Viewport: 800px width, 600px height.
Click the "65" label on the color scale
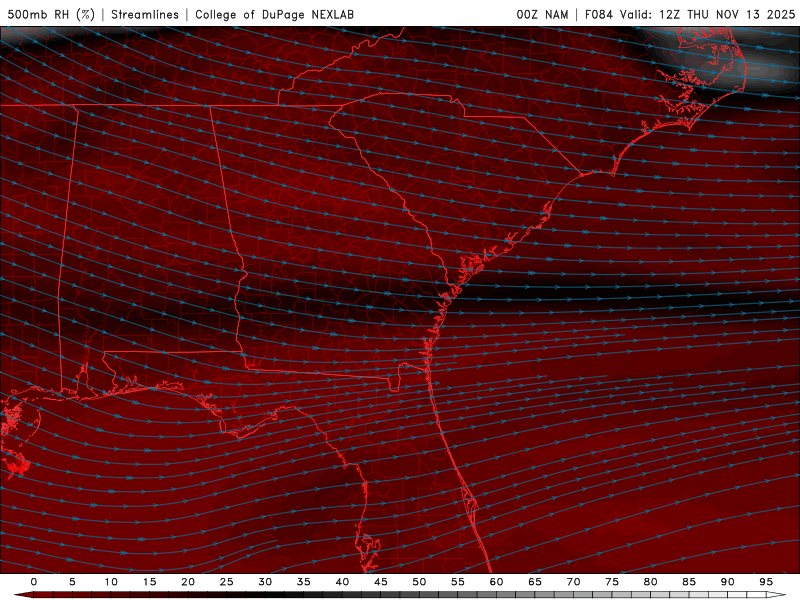click(535, 582)
